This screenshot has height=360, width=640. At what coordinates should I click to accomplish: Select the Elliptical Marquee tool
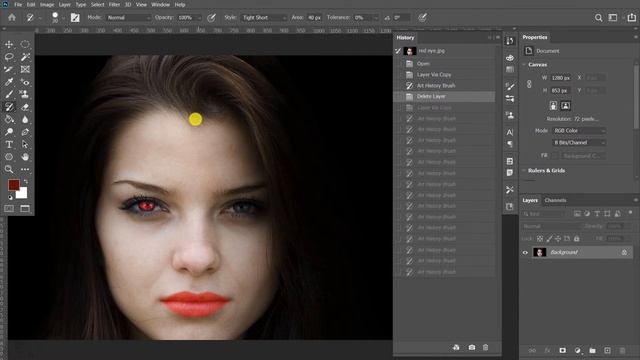[x=25, y=44]
